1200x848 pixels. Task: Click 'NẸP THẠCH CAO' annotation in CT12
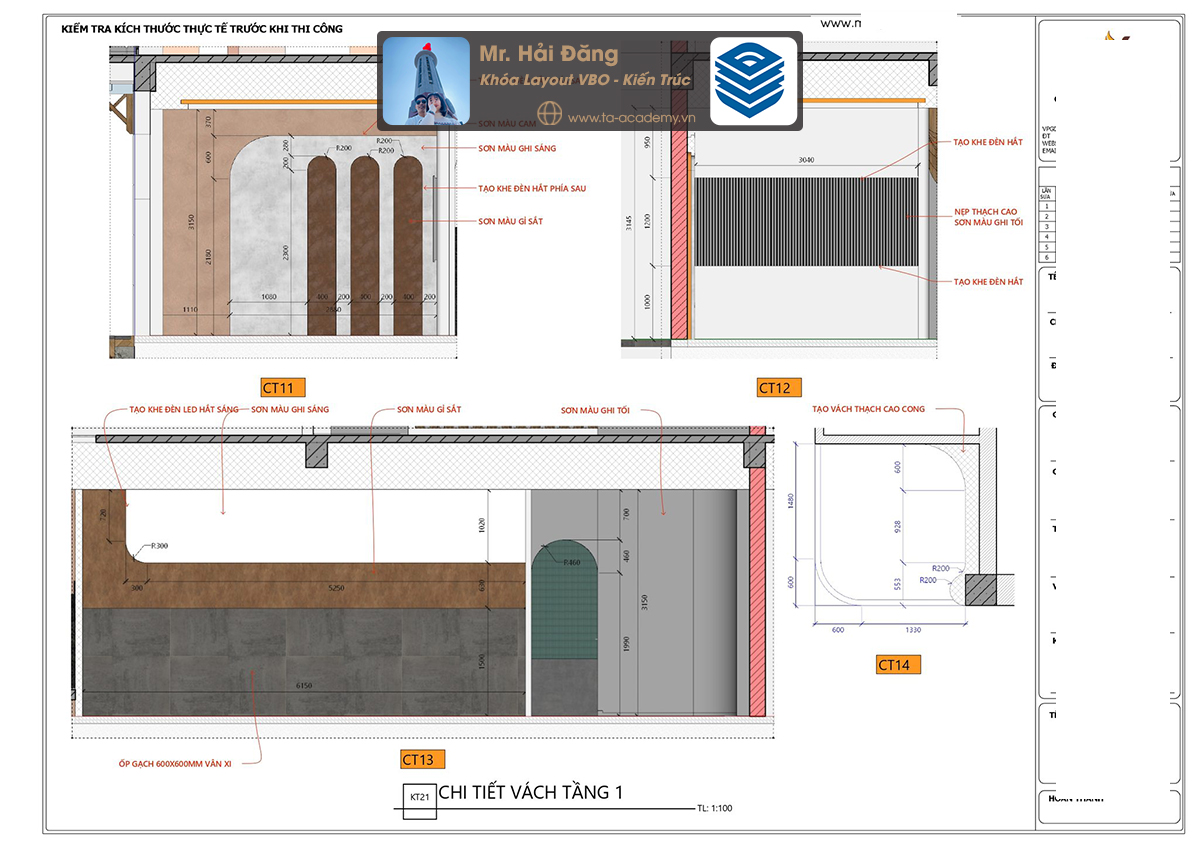(986, 212)
